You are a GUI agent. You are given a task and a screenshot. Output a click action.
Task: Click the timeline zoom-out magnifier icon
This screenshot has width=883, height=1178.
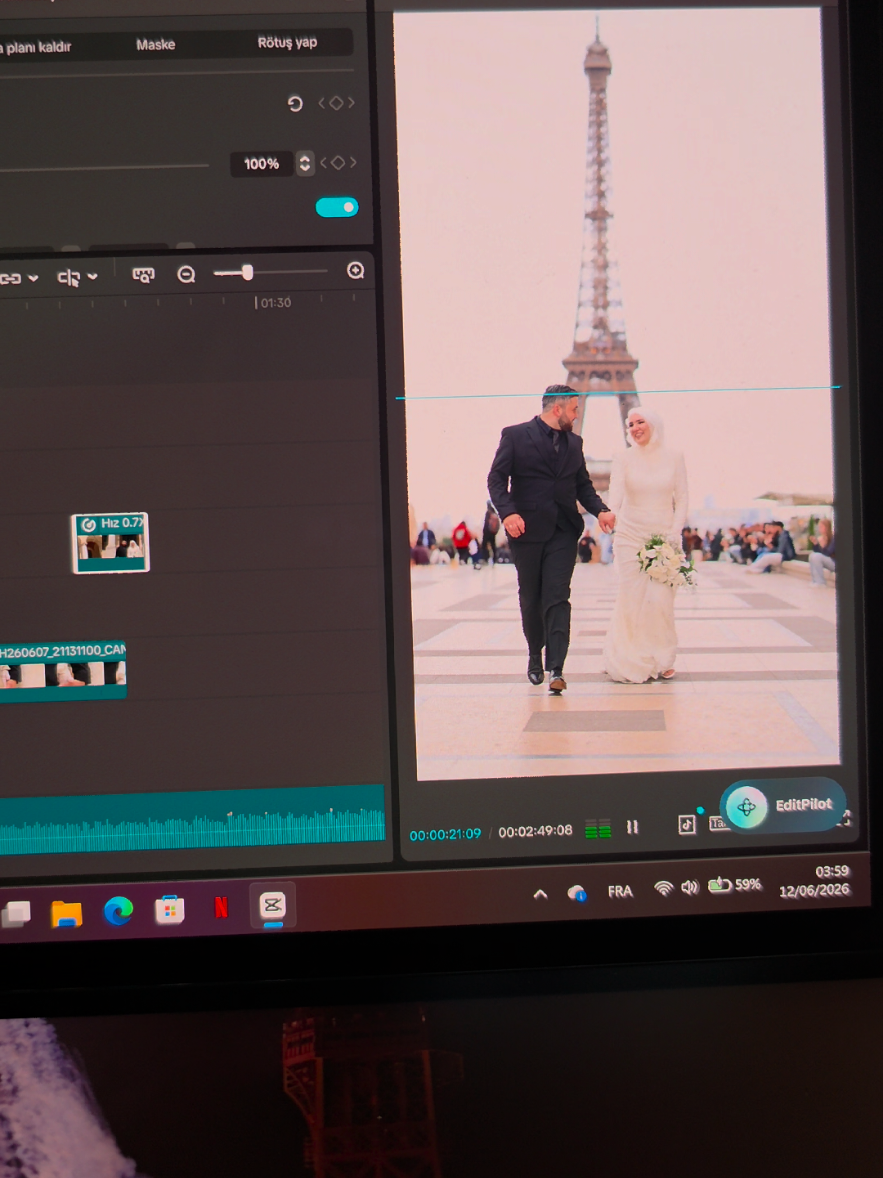186,274
